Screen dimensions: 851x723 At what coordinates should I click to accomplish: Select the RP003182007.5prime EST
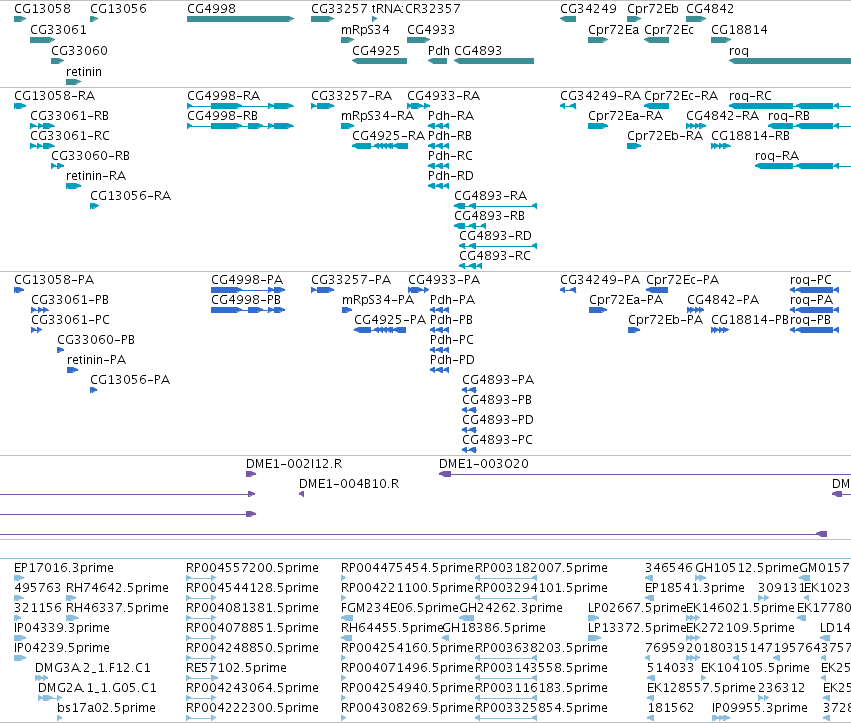[506, 578]
